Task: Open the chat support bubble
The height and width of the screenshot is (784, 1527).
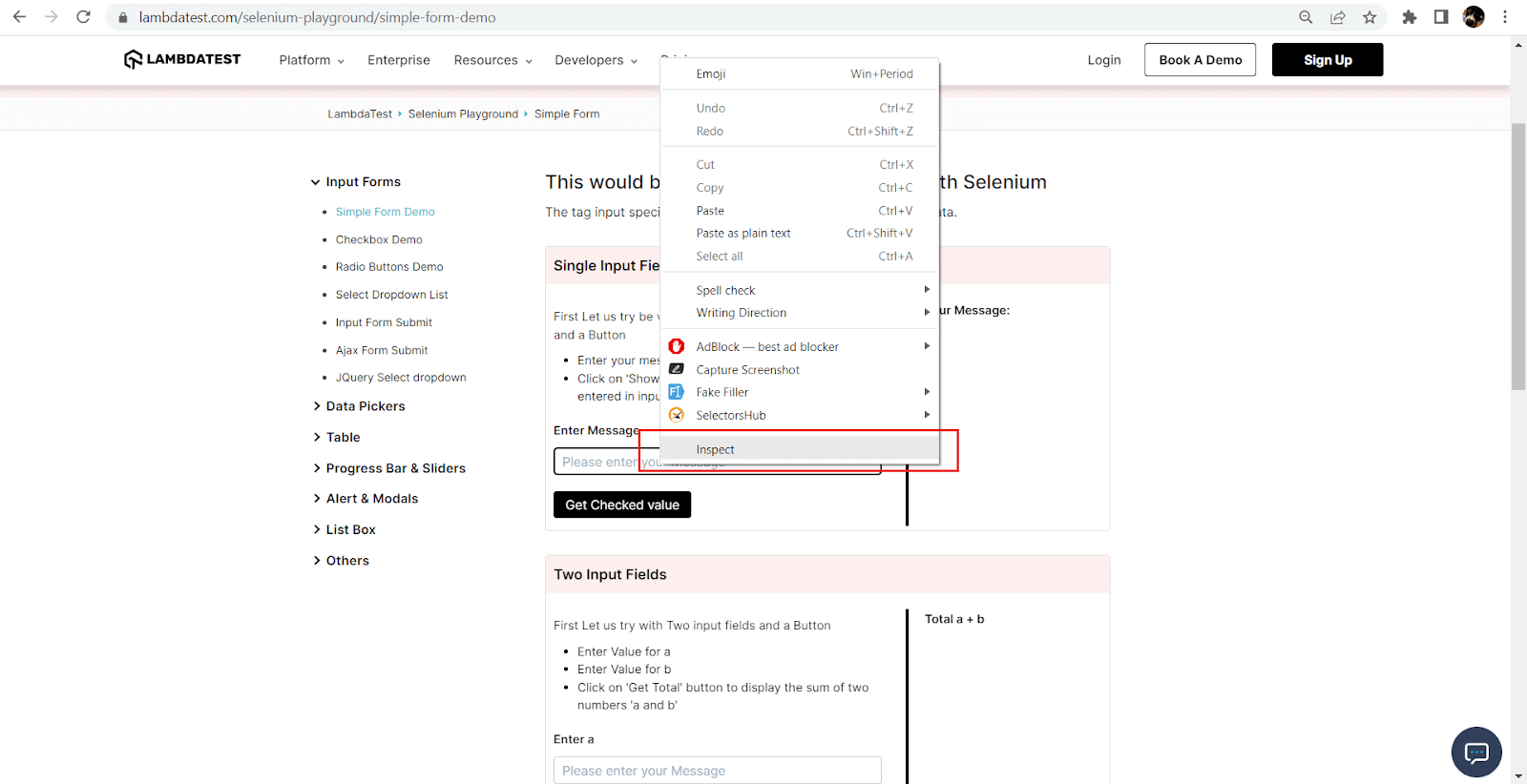Action: (1476, 753)
